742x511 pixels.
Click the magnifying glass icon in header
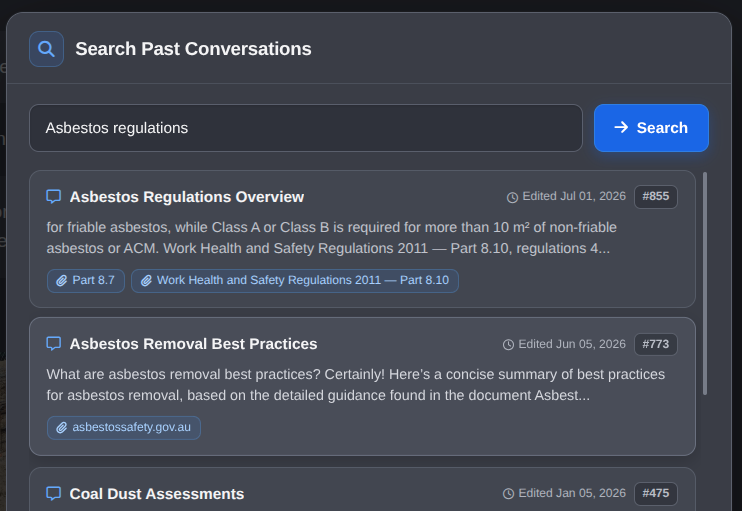coord(46,49)
